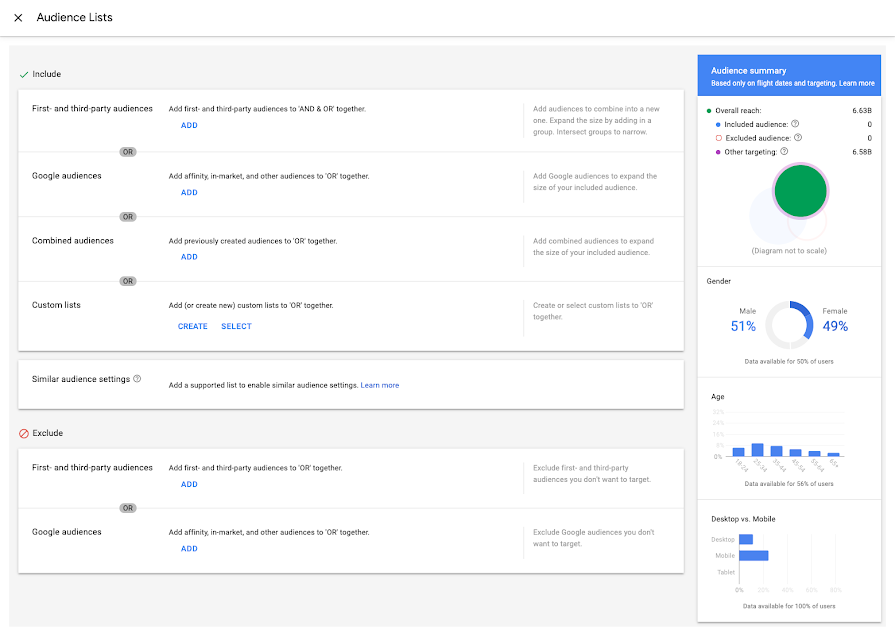Click the green Include checkmark icon
The height and width of the screenshot is (629, 895).
23,74
